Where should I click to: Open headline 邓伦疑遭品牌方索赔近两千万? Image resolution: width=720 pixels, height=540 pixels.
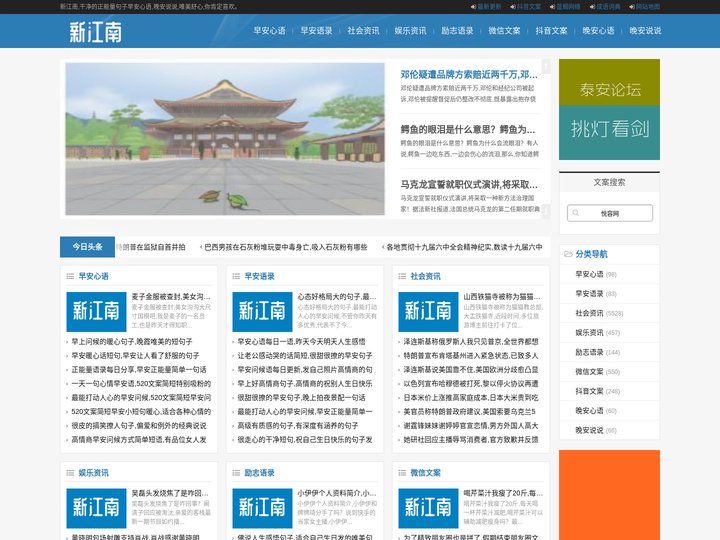[469, 74]
